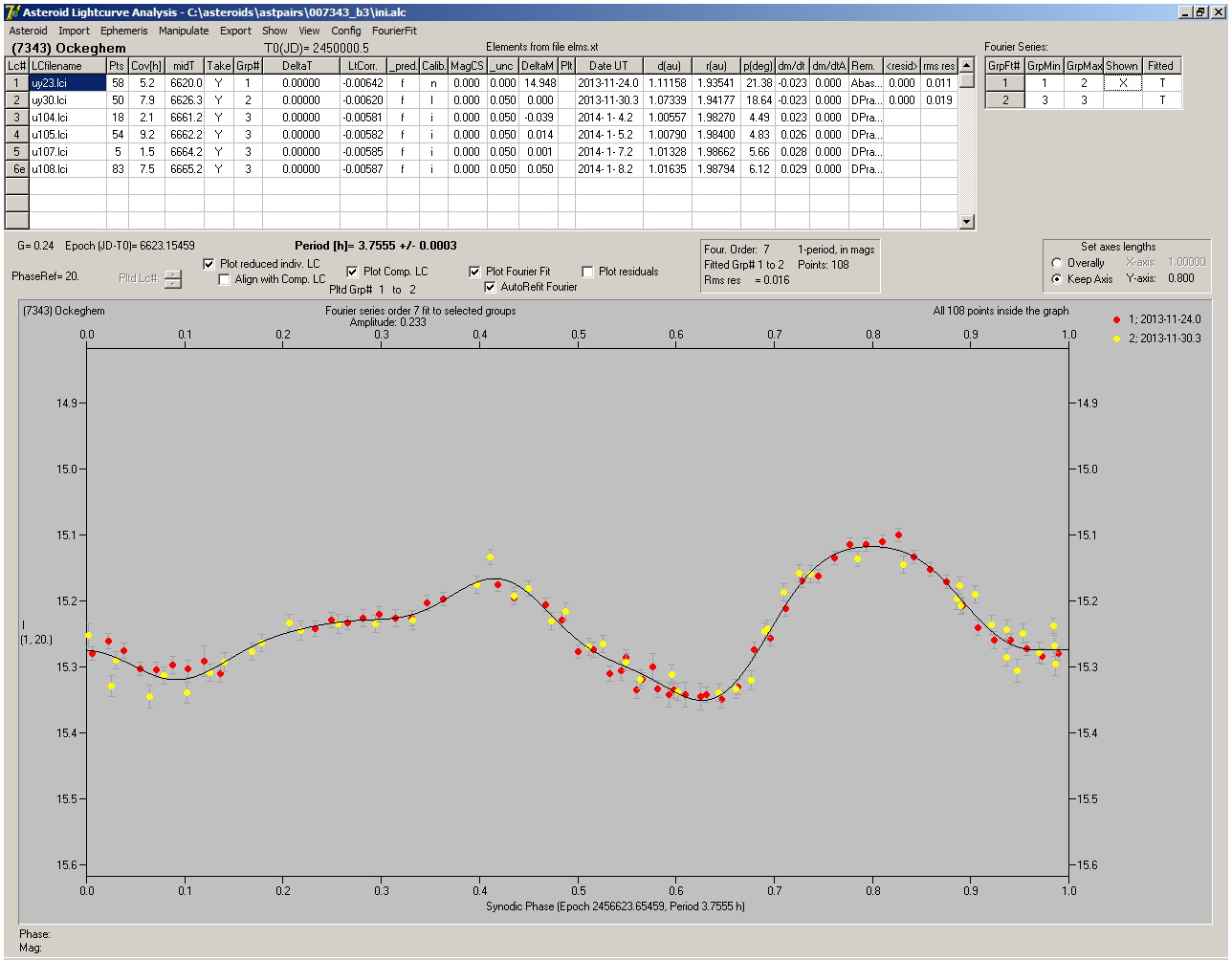Open the Import menu
The width and height of the screenshot is (1232, 960).
(74, 31)
